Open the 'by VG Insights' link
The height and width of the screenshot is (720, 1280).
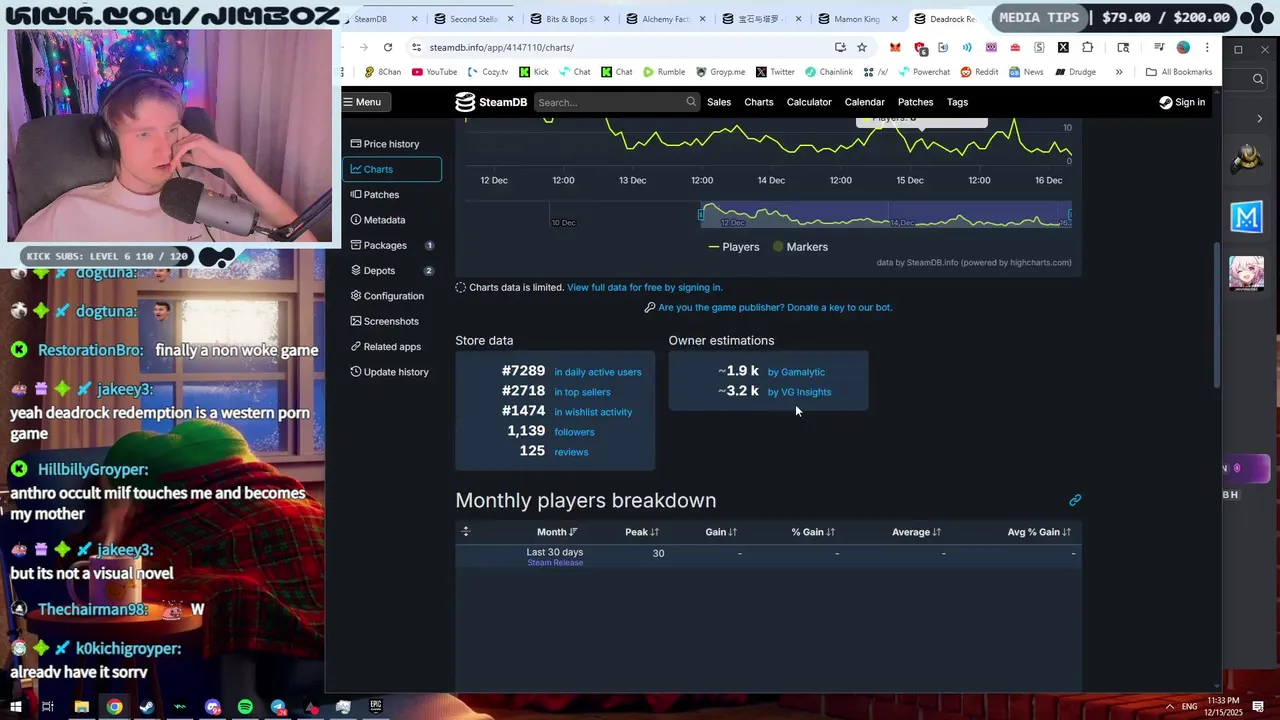(799, 392)
